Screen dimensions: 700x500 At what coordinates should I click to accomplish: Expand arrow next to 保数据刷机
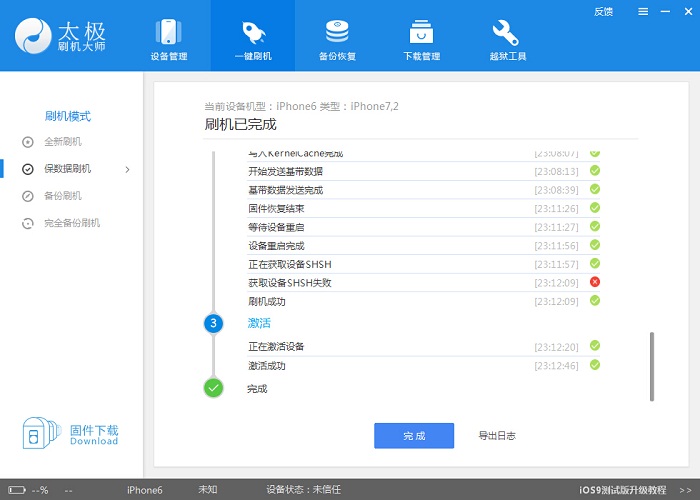(127, 170)
